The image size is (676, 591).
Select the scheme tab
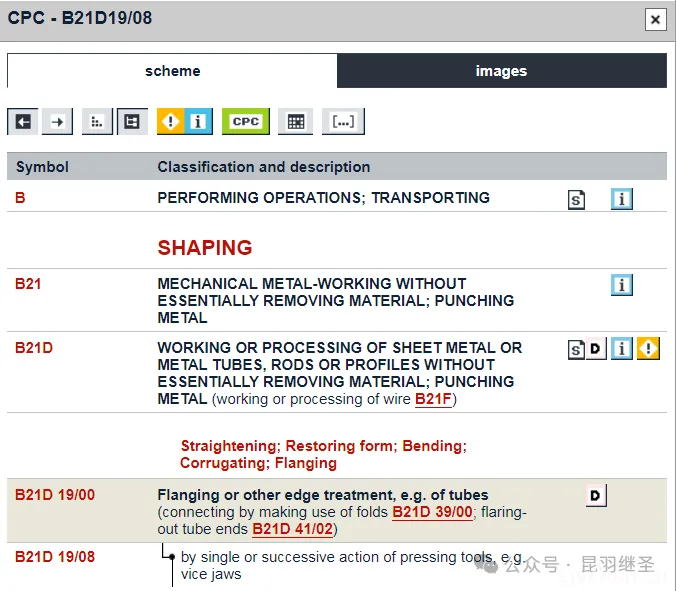point(172,71)
